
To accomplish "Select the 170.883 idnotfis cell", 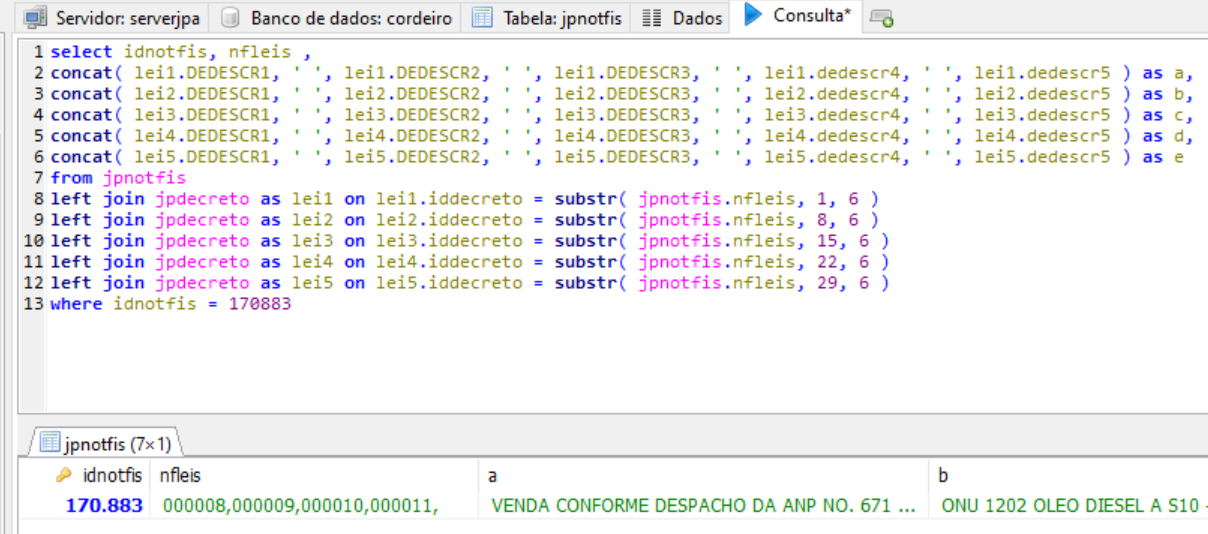I will click(104, 506).
